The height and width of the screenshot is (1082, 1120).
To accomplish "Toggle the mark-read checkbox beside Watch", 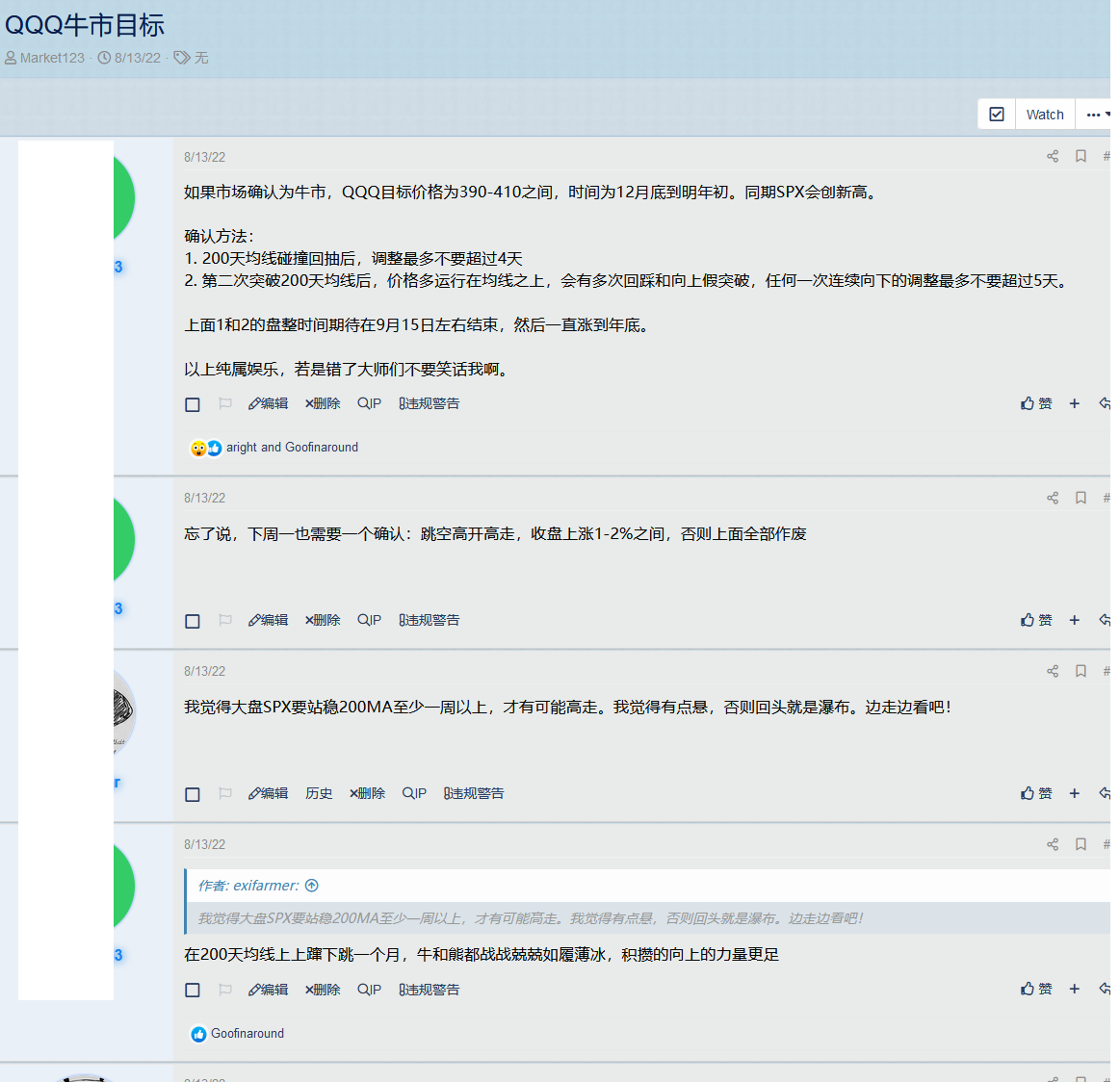I will coord(997,115).
